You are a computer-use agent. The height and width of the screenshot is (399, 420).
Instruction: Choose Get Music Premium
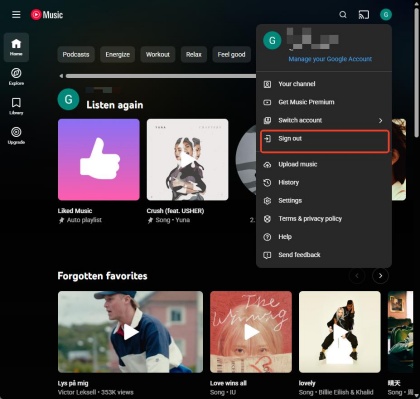point(324,102)
